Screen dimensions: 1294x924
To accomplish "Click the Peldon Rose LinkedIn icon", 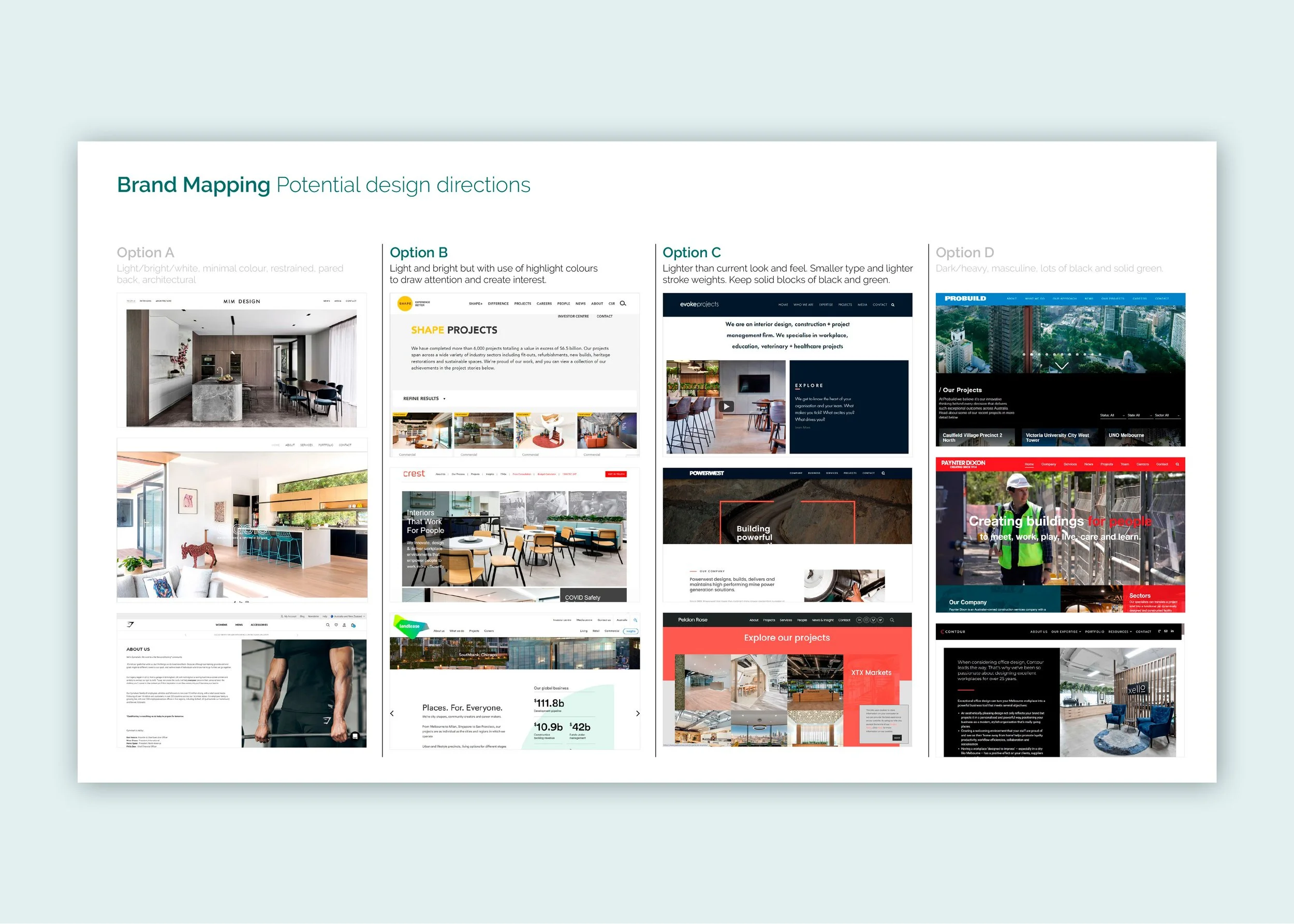I will tap(859, 620).
